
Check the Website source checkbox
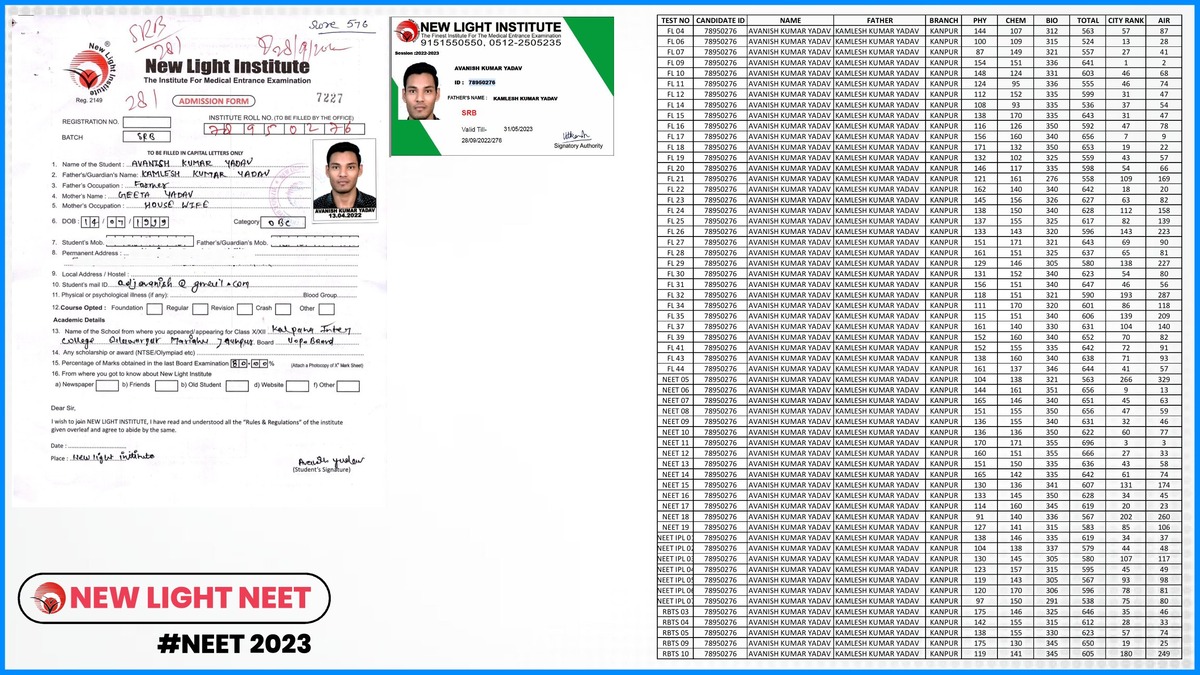click(x=297, y=385)
